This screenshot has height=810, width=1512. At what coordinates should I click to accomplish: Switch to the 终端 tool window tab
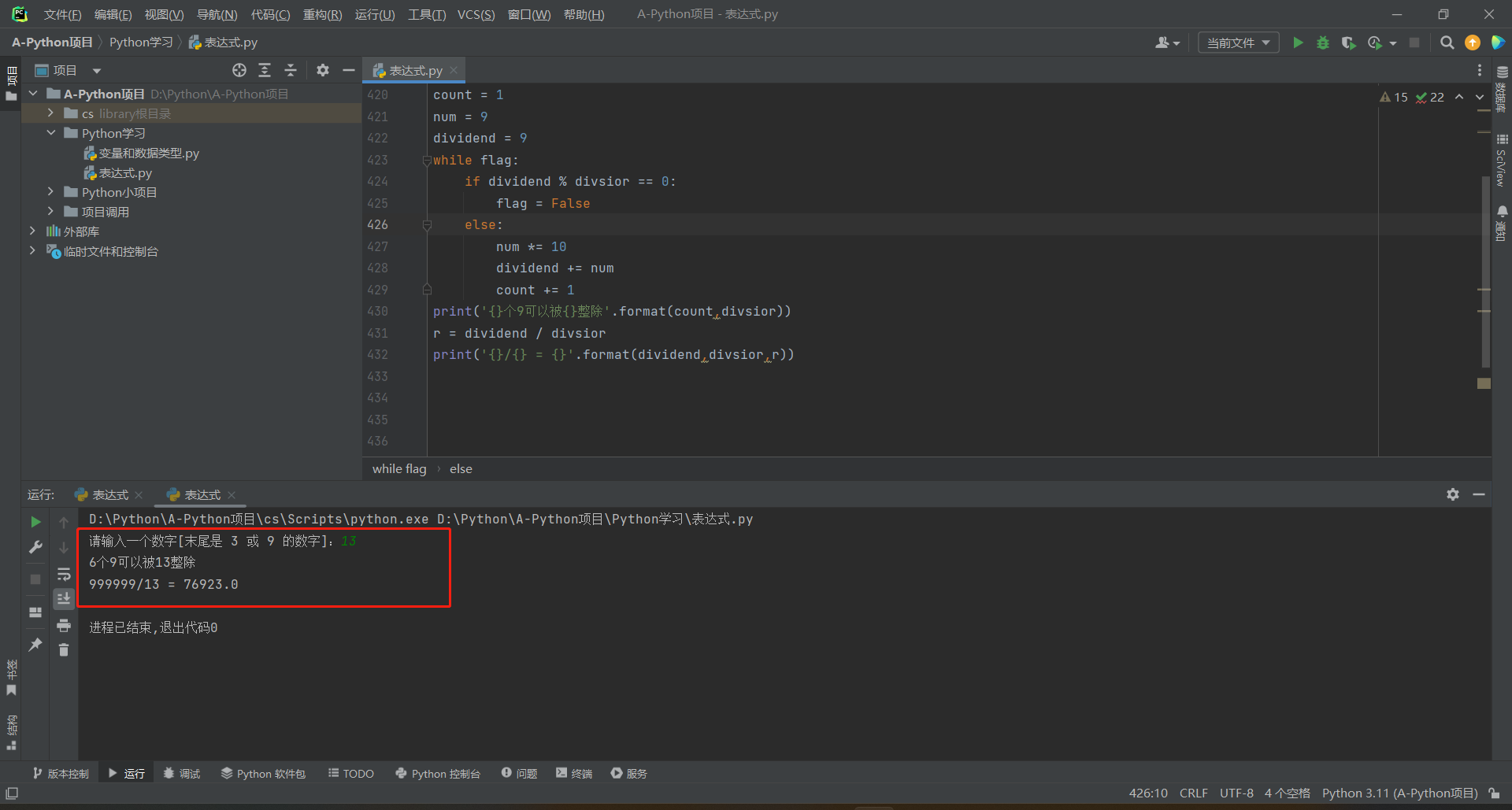point(574,774)
